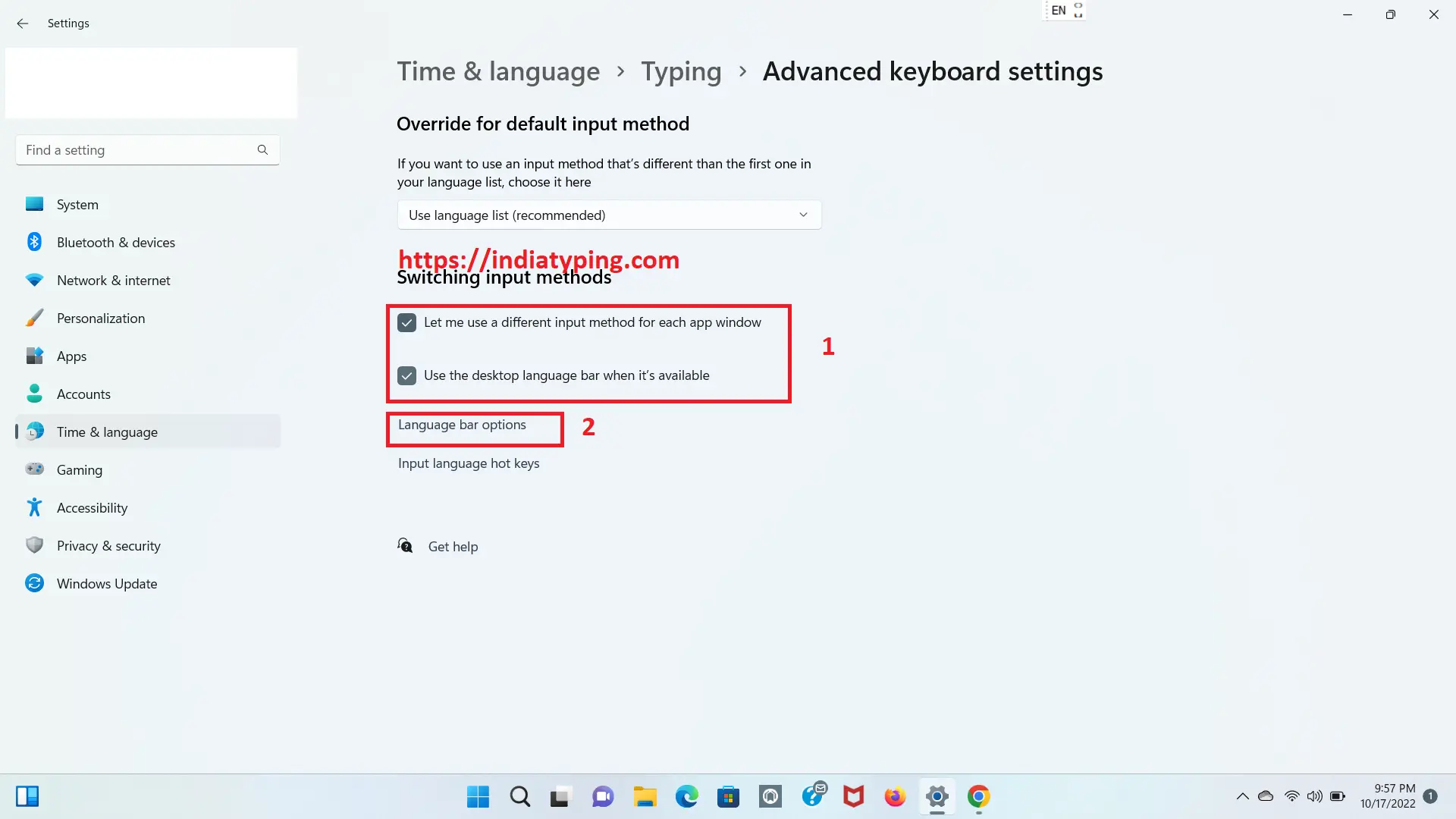Screen dimensions: 1456x819
Task: Click the Windows Update icon
Action: [x=35, y=583]
